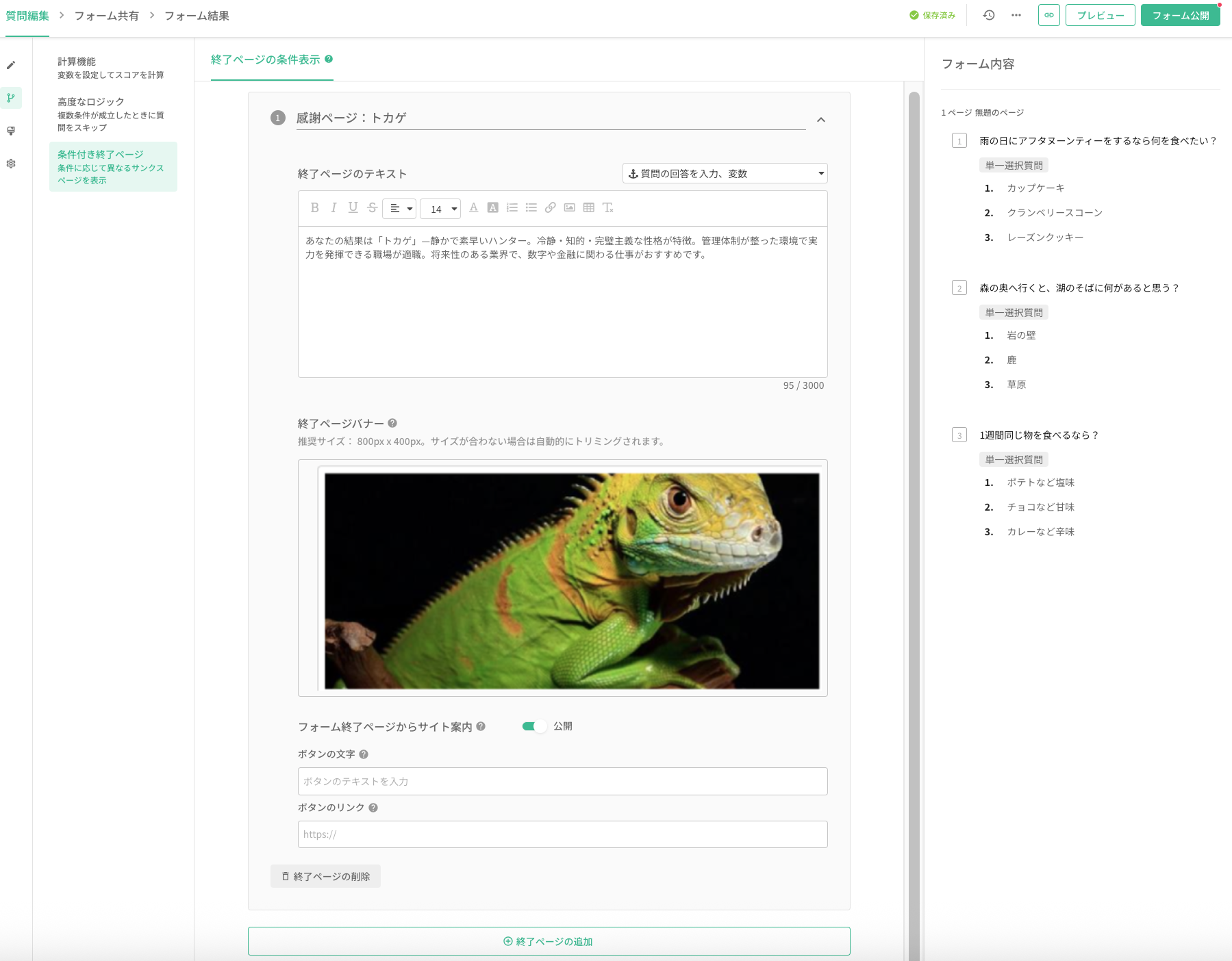
Task: Insert a bulleted list
Action: pyautogui.click(x=531, y=208)
